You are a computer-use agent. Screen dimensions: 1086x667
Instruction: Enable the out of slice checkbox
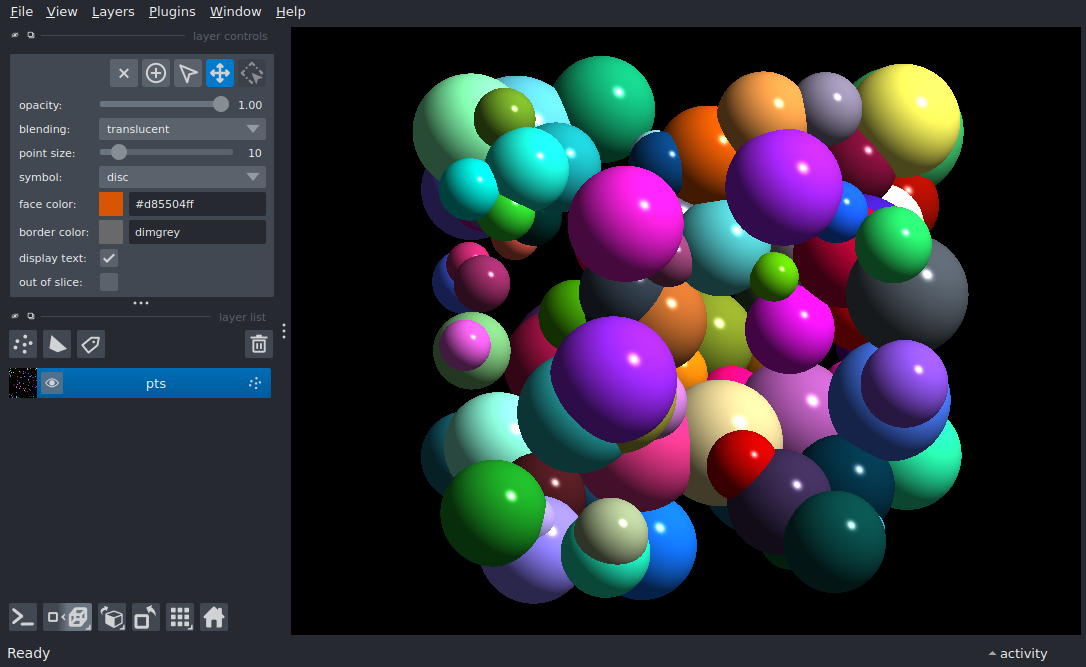click(x=109, y=282)
